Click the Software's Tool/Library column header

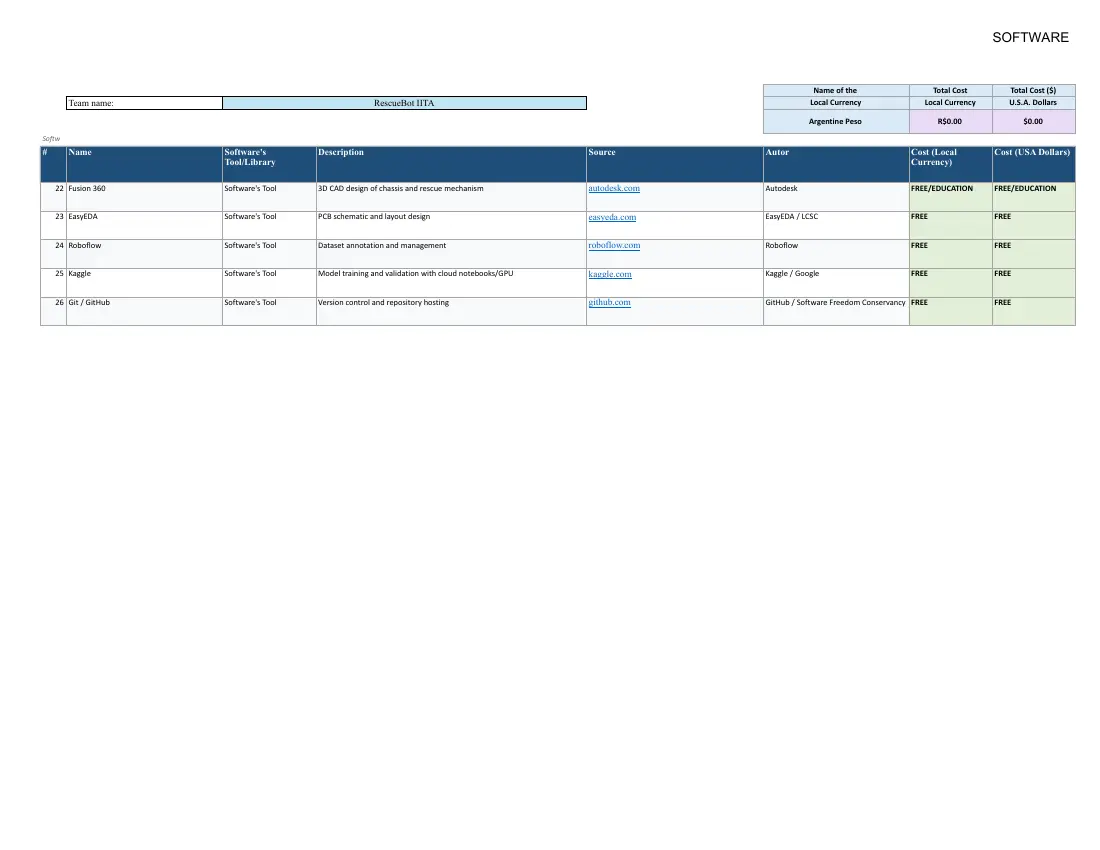269,165
